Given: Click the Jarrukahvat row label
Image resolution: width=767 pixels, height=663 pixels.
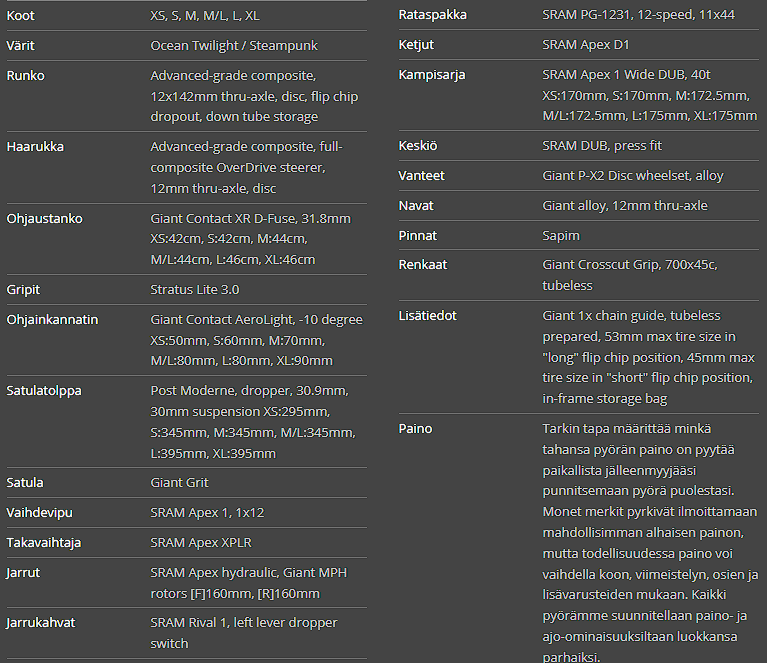Looking at the screenshot, I should [x=42, y=623].
